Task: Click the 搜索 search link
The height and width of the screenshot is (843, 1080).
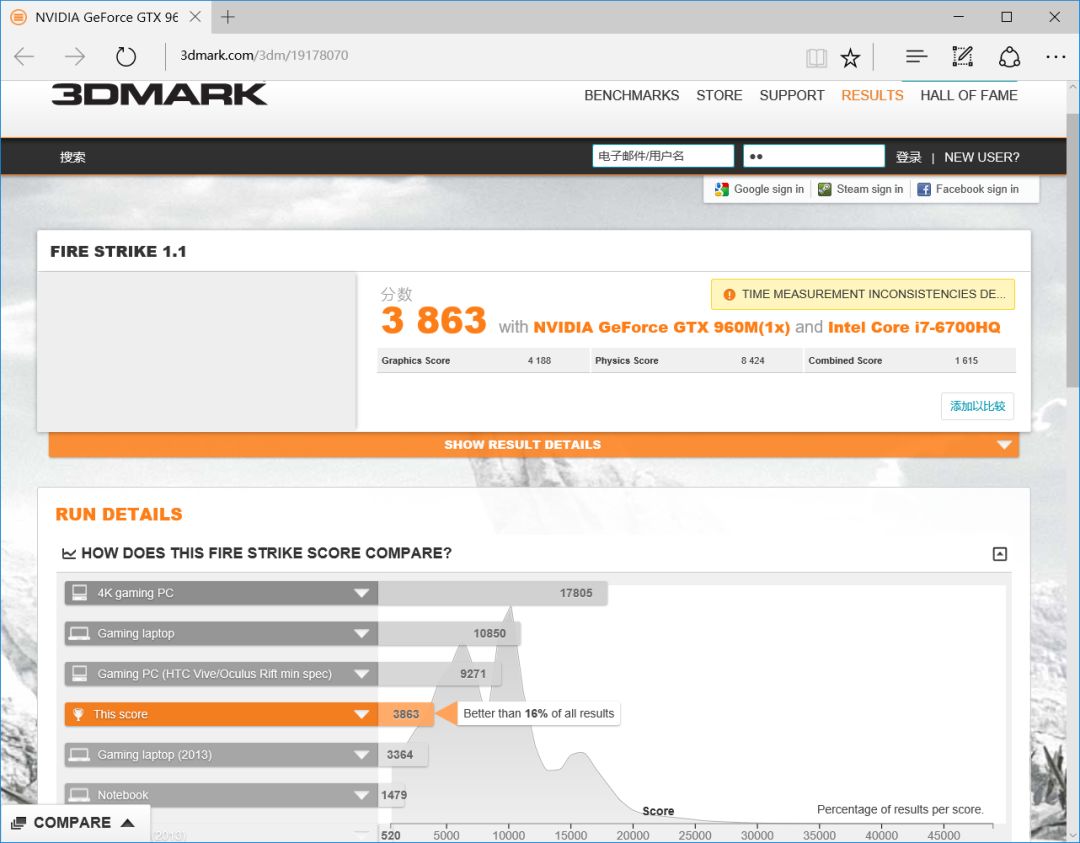Action: (72, 157)
